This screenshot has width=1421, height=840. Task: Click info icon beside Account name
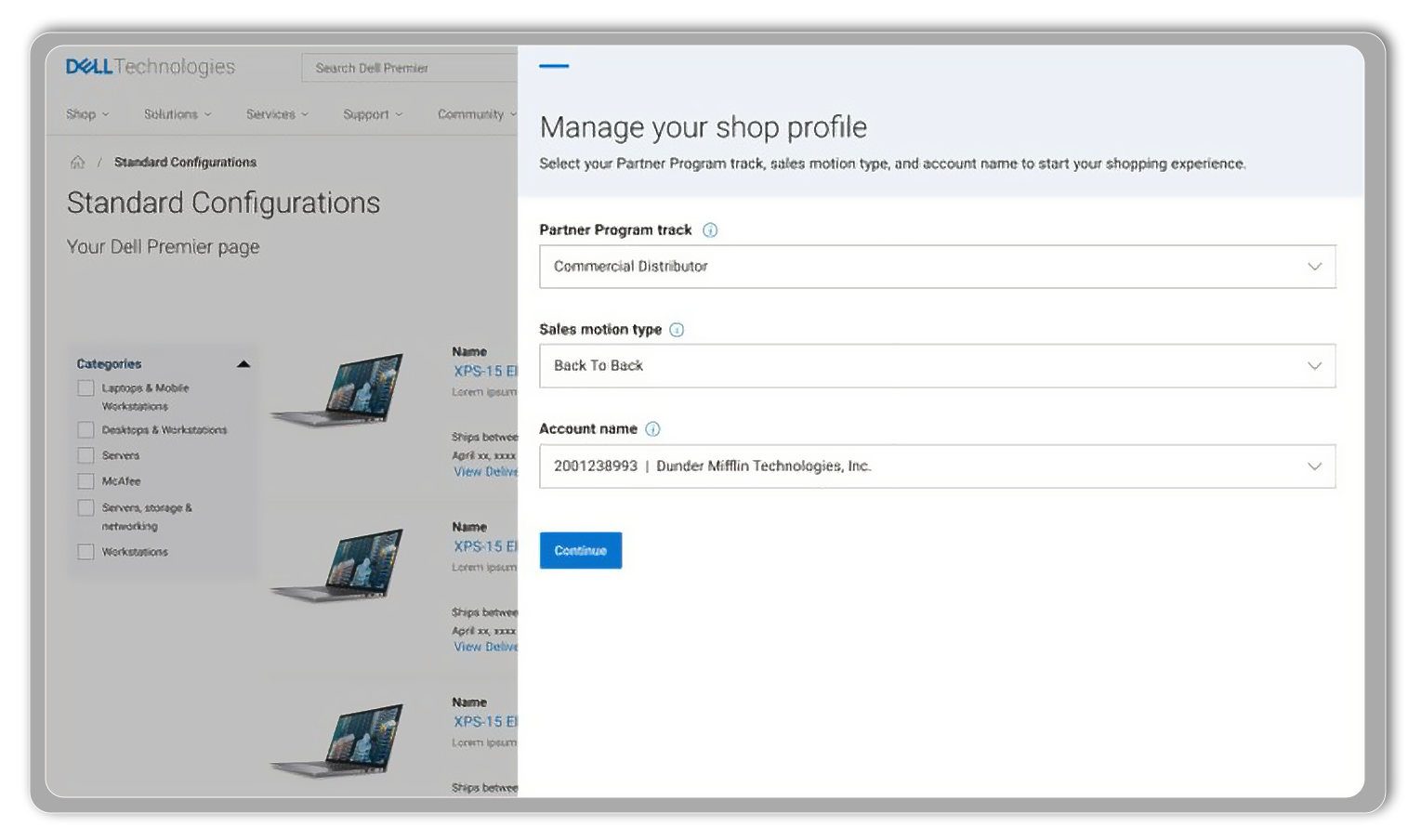click(652, 429)
